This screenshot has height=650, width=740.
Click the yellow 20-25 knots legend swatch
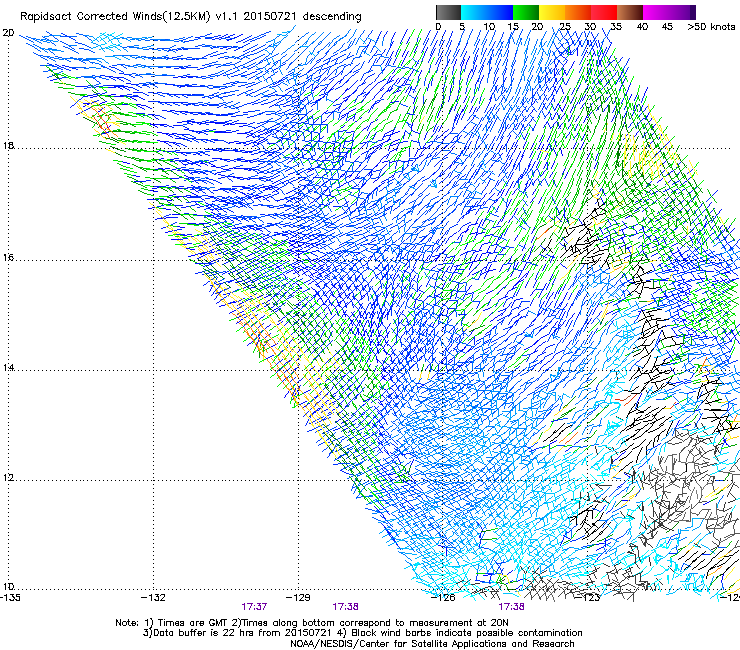coord(552,12)
